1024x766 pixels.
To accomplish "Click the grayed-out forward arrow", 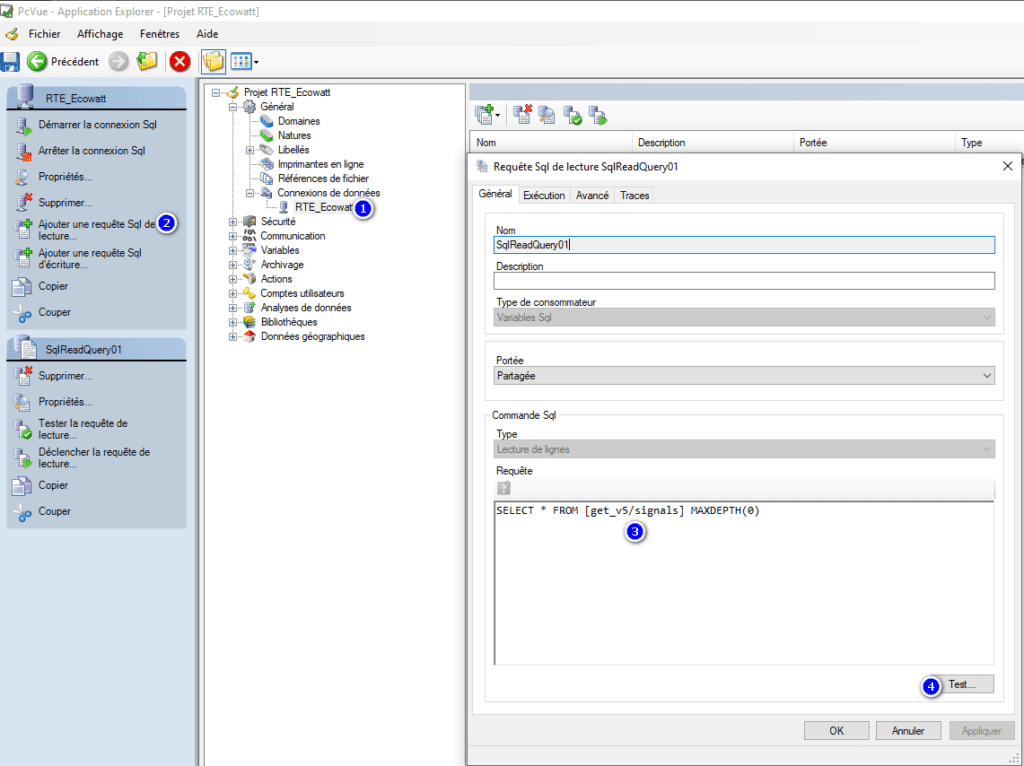I will [x=118, y=61].
